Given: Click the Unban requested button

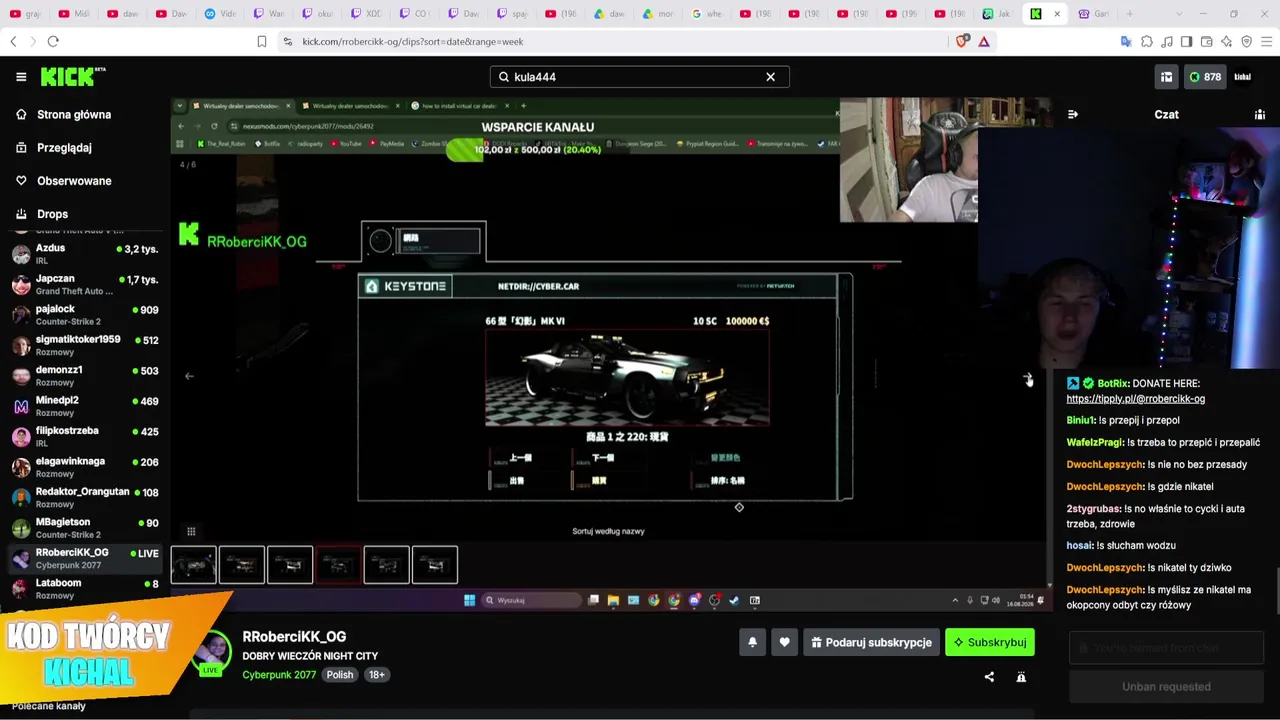Looking at the screenshot, I should 1166,687.
